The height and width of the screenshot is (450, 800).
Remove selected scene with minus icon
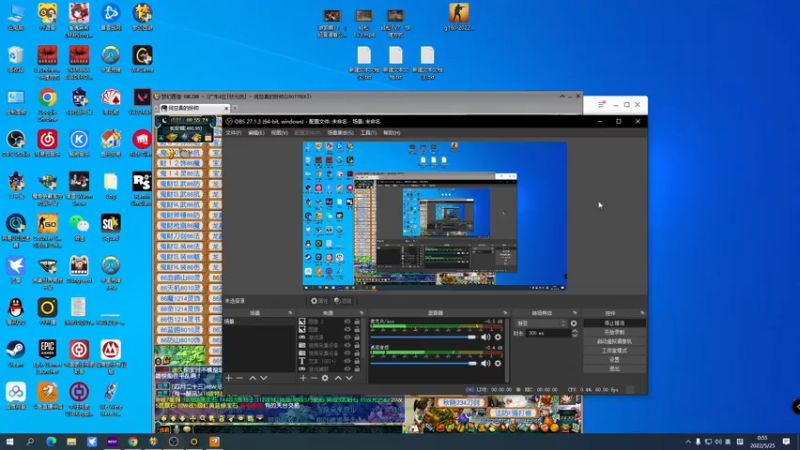[x=240, y=378]
